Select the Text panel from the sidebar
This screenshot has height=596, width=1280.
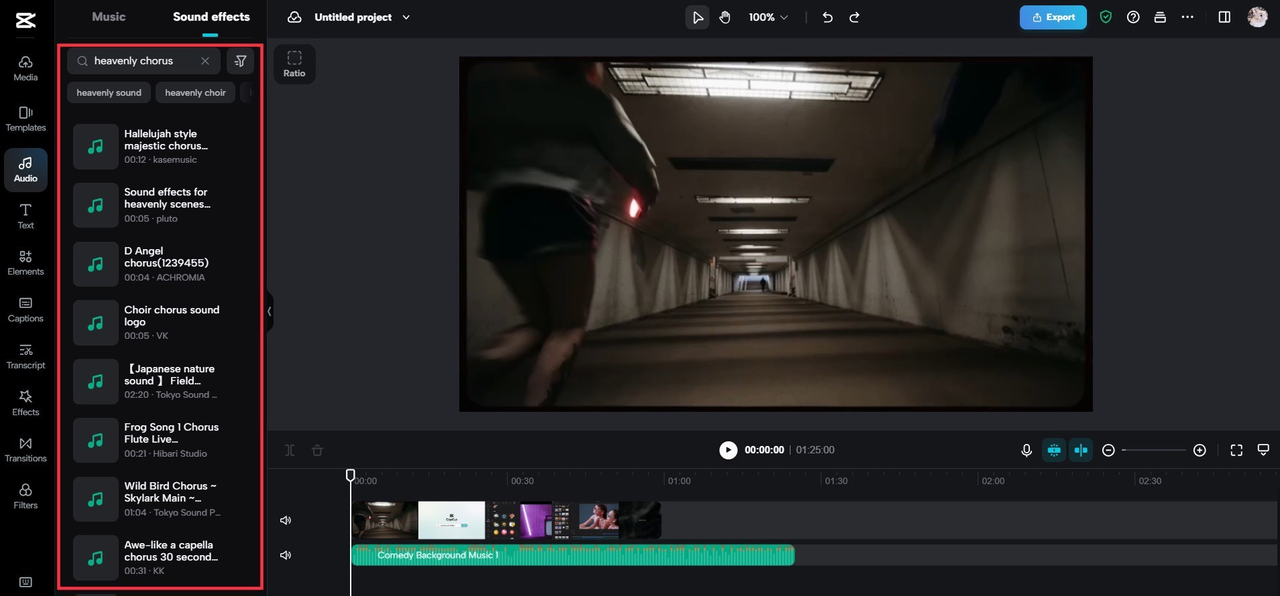click(25, 216)
